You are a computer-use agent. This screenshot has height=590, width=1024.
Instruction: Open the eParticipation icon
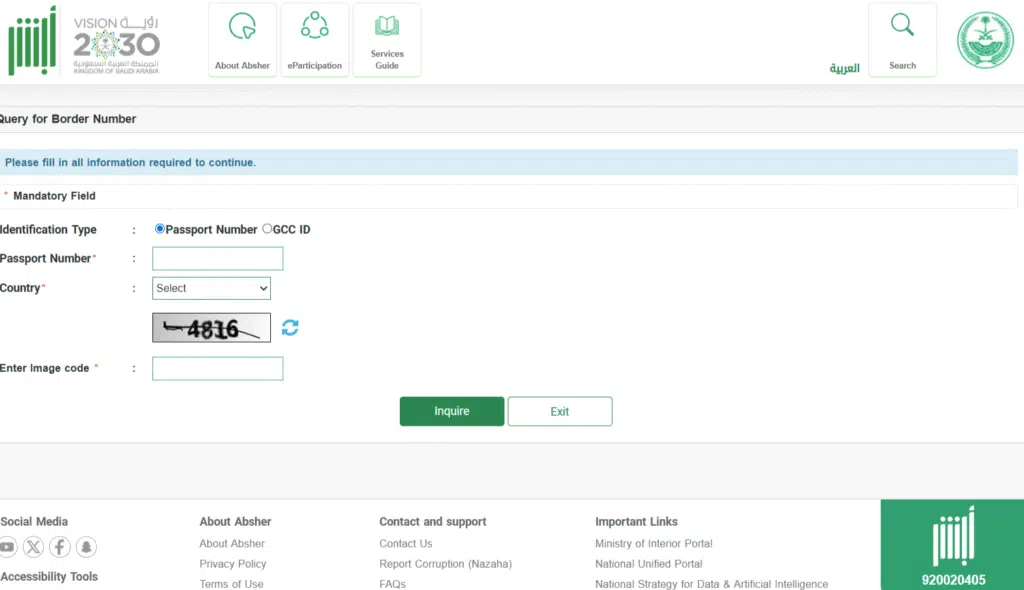click(x=315, y=26)
